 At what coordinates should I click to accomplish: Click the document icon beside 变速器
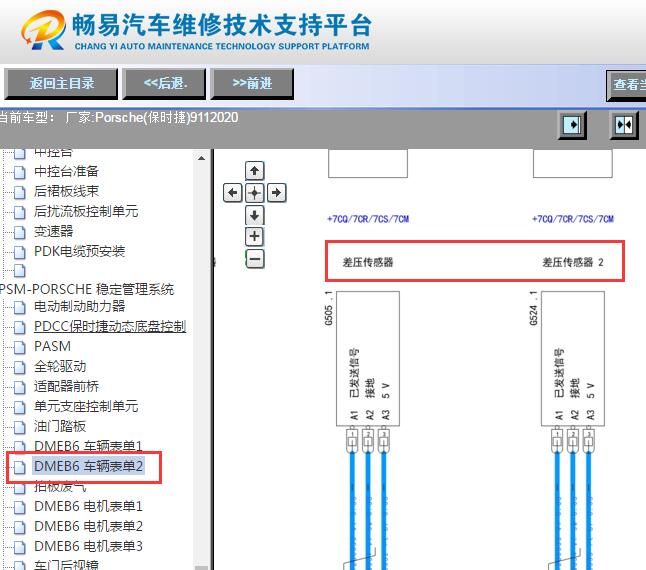19,232
